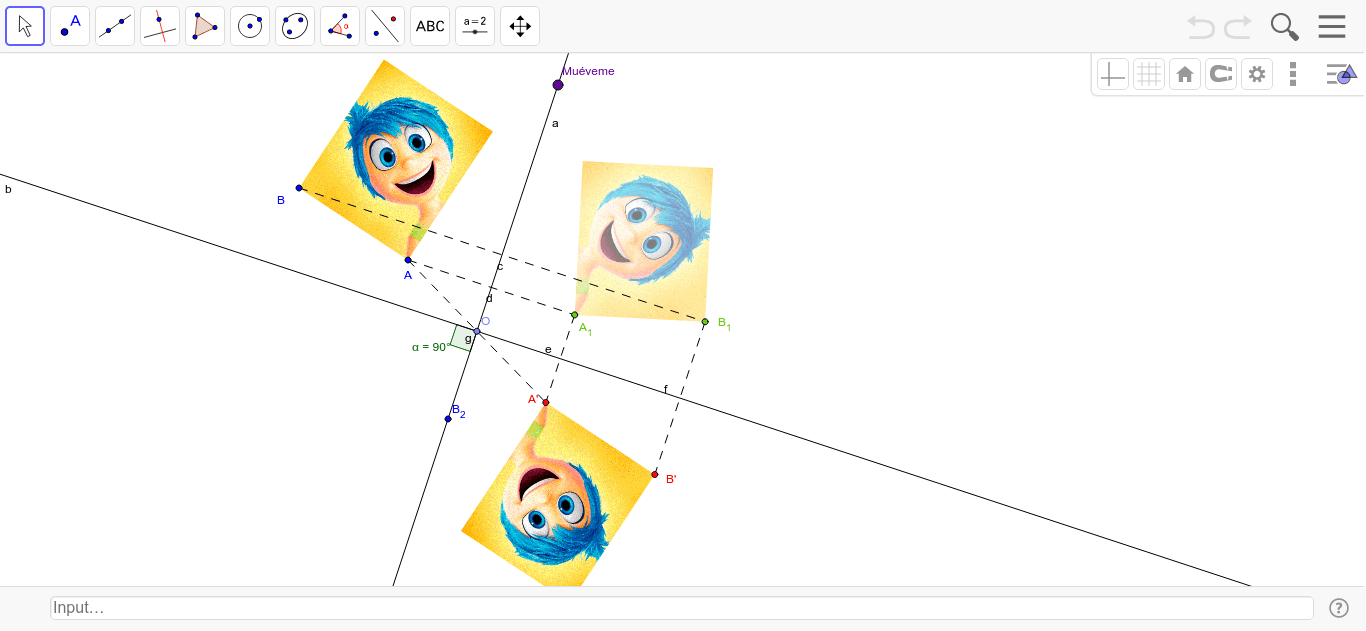Open input help question mark
Image resolution: width=1366 pixels, height=631 pixels.
[1339, 608]
